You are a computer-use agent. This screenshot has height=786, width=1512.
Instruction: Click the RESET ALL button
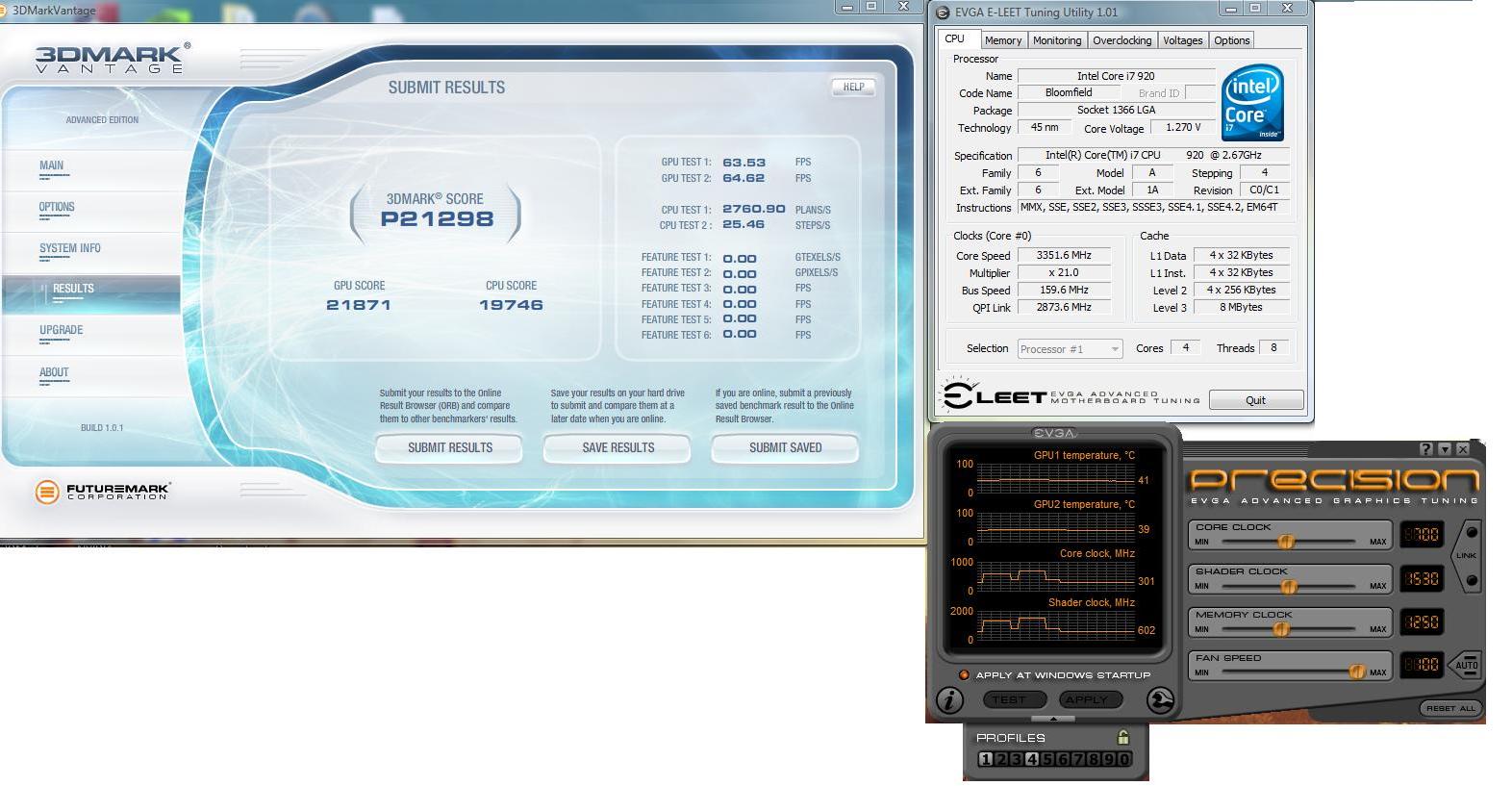[x=1450, y=708]
